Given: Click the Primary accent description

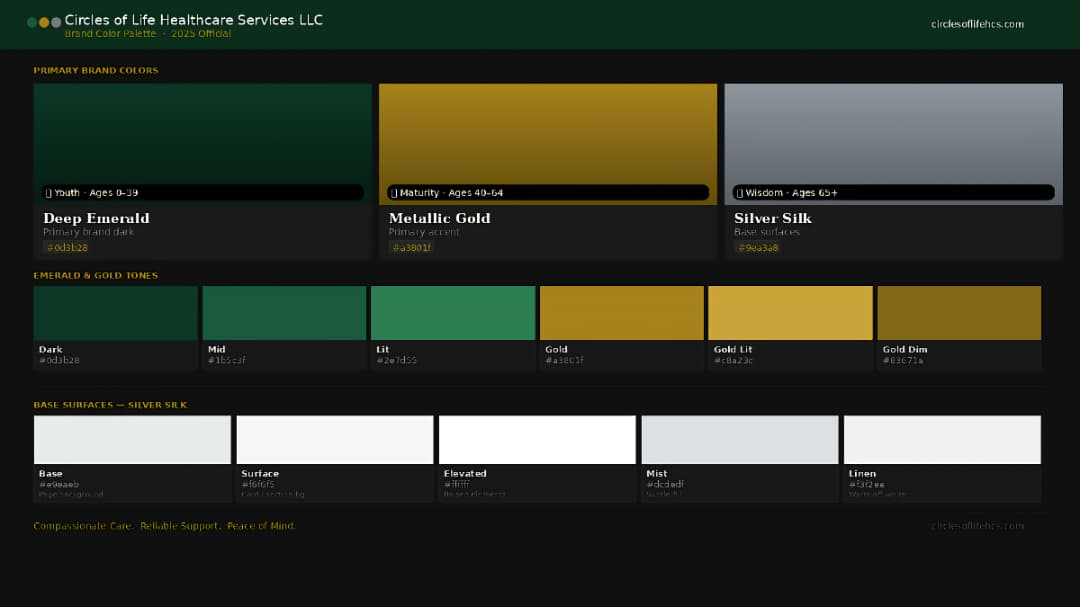Looking at the screenshot, I should [424, 232].
